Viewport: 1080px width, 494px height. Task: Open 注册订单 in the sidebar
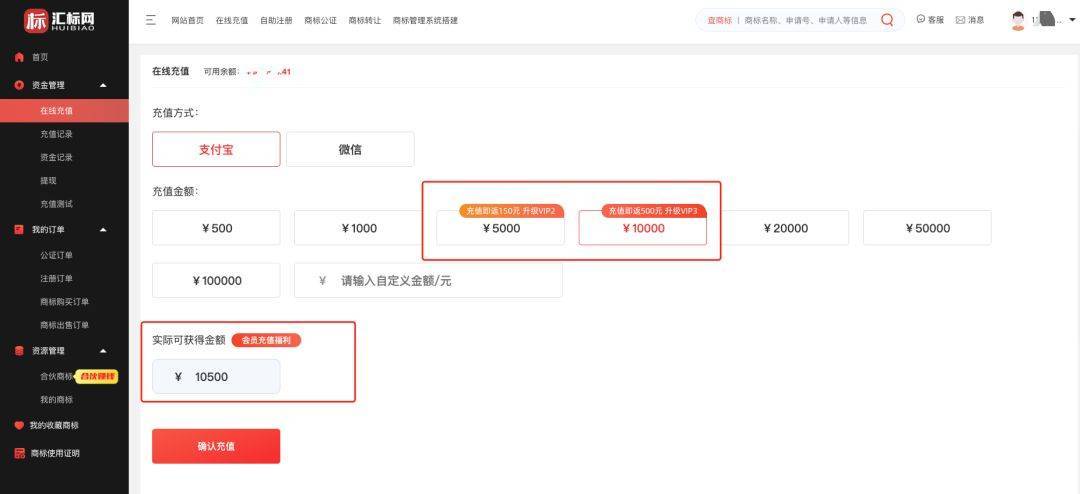click(x=56, y=279)
